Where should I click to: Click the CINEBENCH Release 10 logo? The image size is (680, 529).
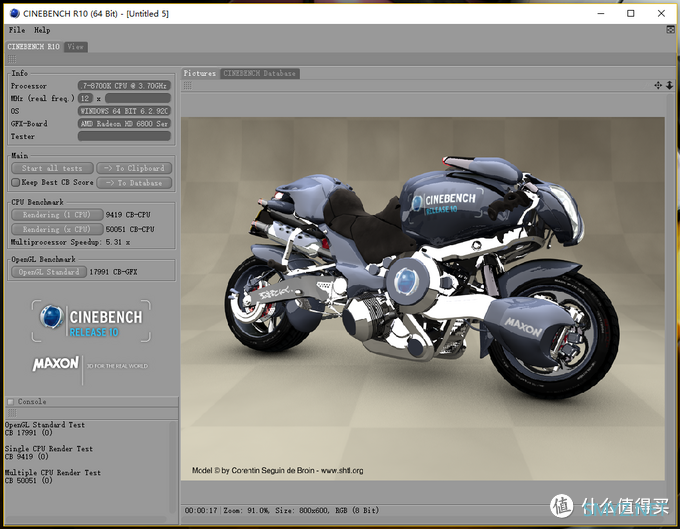[x=91, y=321]
